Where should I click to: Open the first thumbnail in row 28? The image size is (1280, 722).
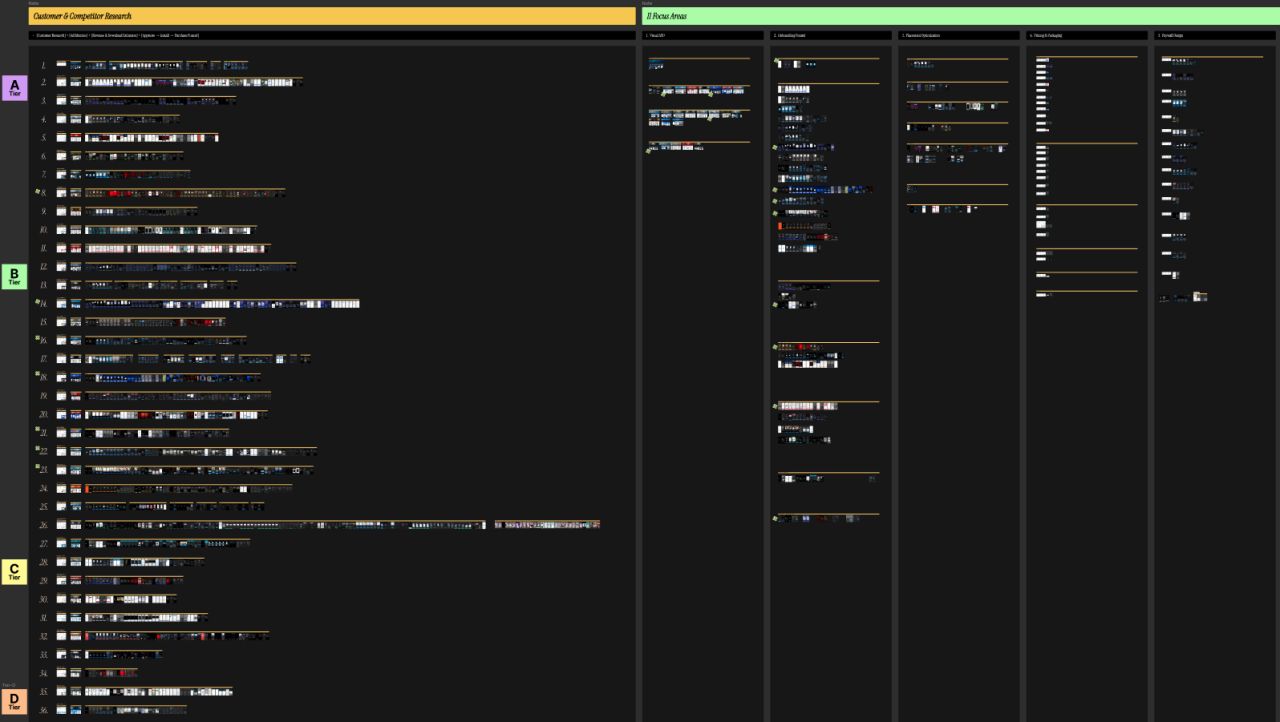coord(61,562)
